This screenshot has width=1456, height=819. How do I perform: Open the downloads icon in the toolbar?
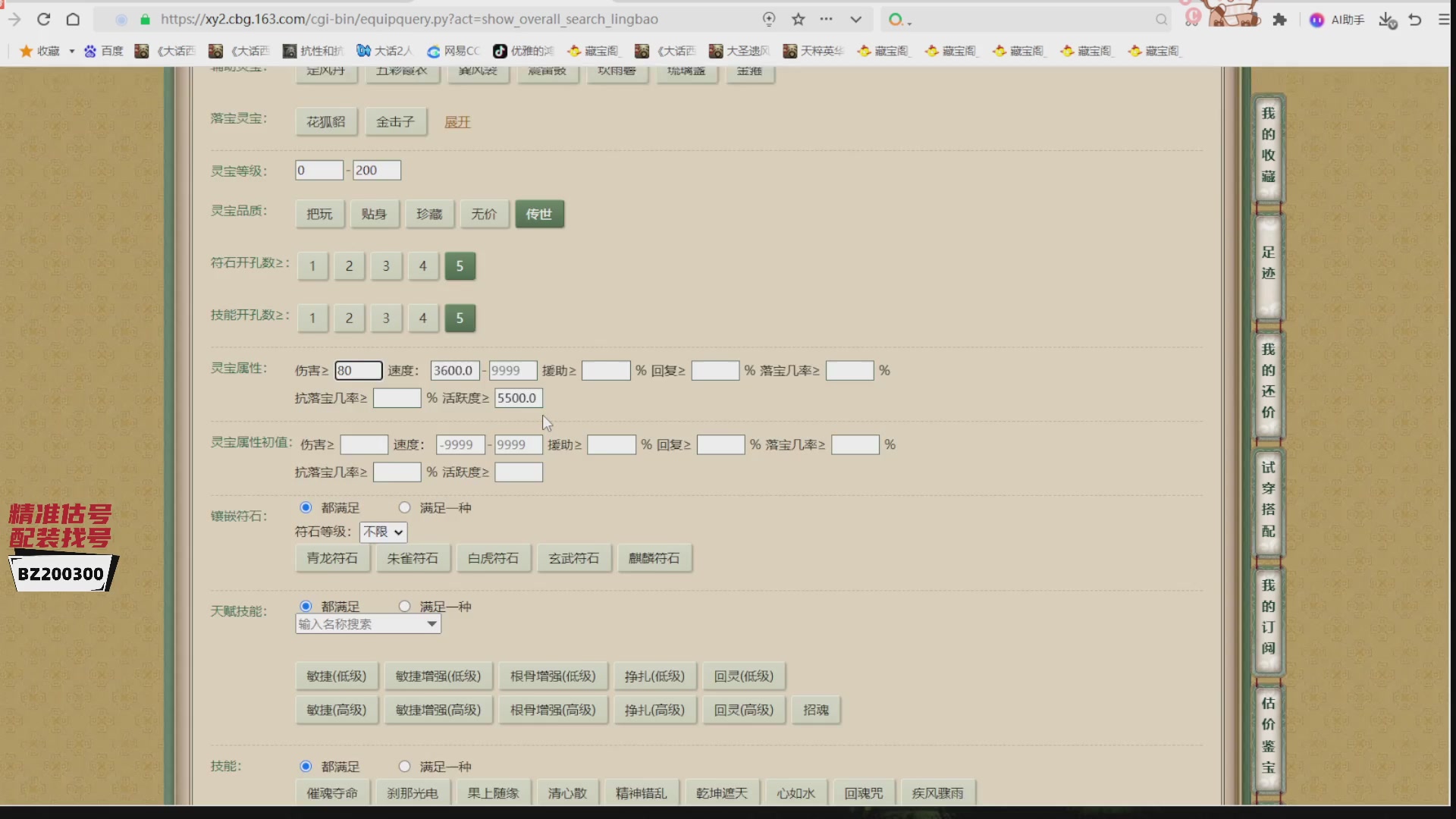click(1387, 20)
